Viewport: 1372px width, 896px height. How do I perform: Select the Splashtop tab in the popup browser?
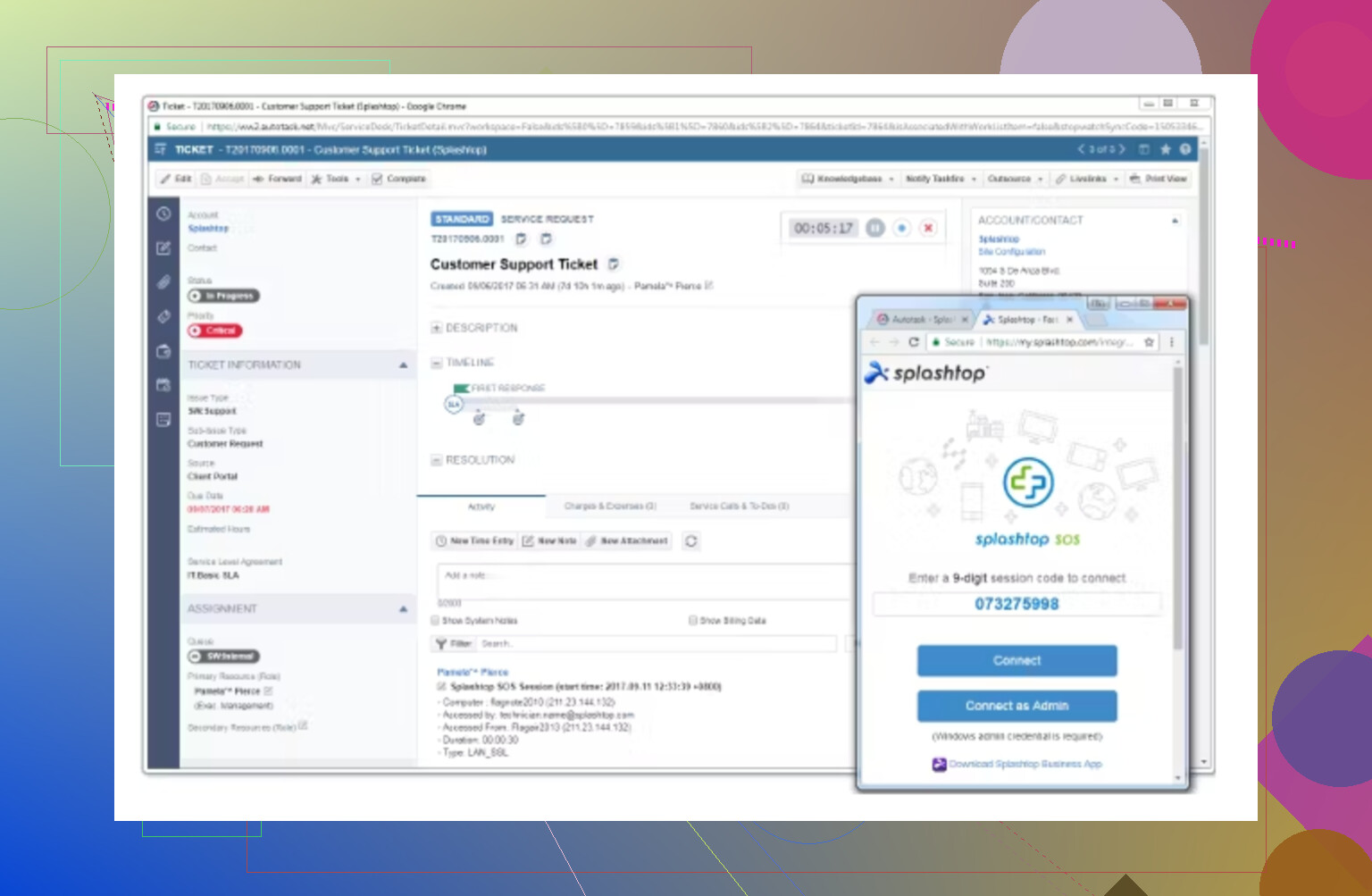coord(1027,319)
